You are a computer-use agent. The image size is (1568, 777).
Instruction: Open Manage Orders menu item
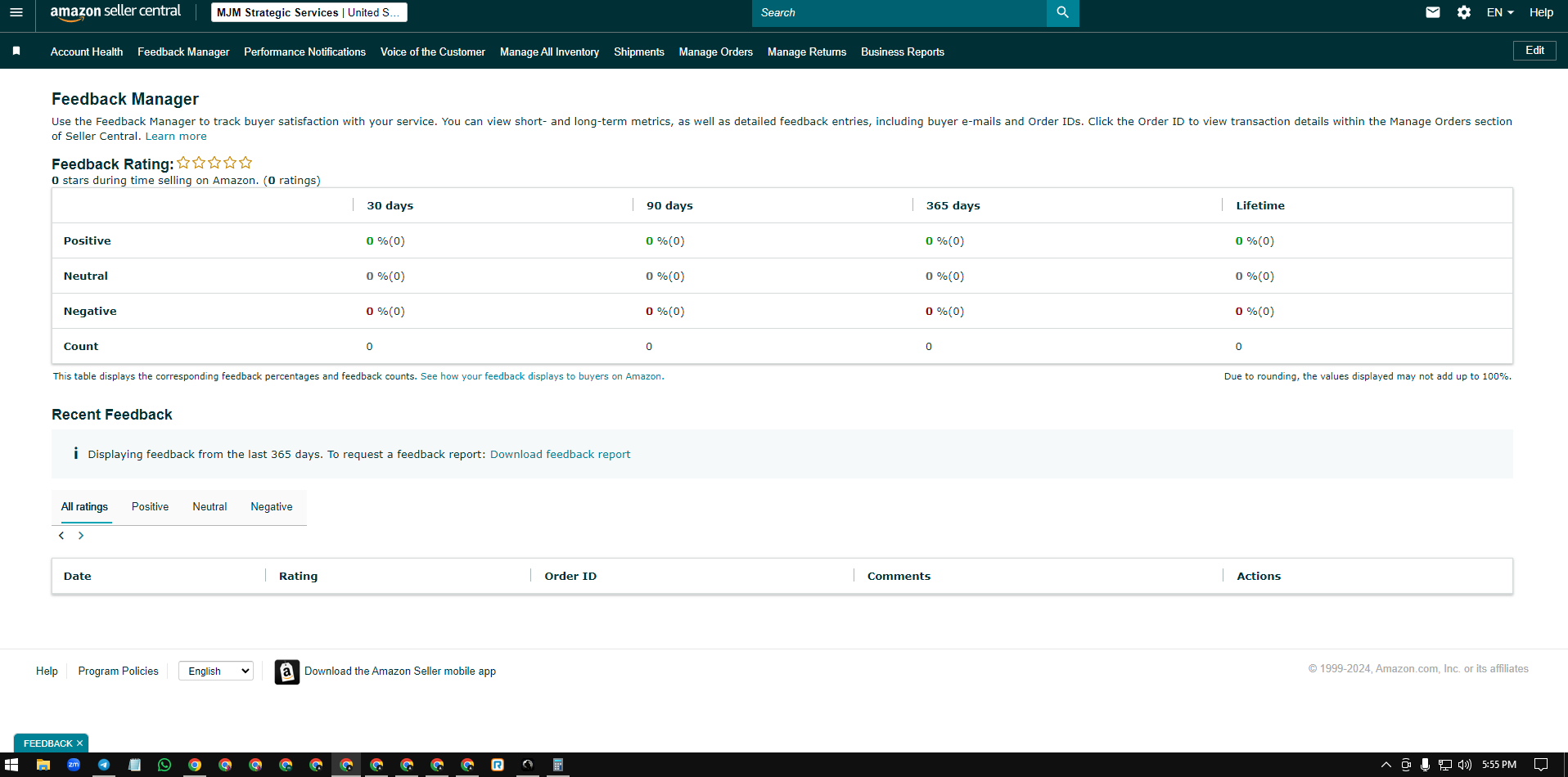[715, 52]
